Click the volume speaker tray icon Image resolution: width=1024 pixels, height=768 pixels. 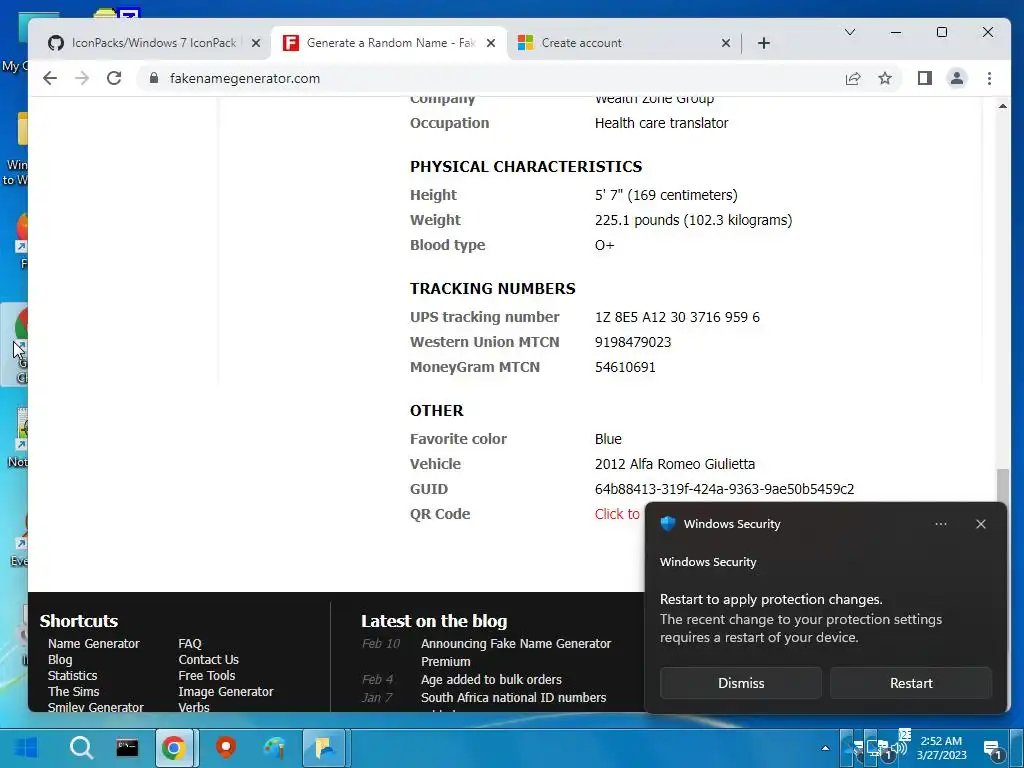[901, 747]
